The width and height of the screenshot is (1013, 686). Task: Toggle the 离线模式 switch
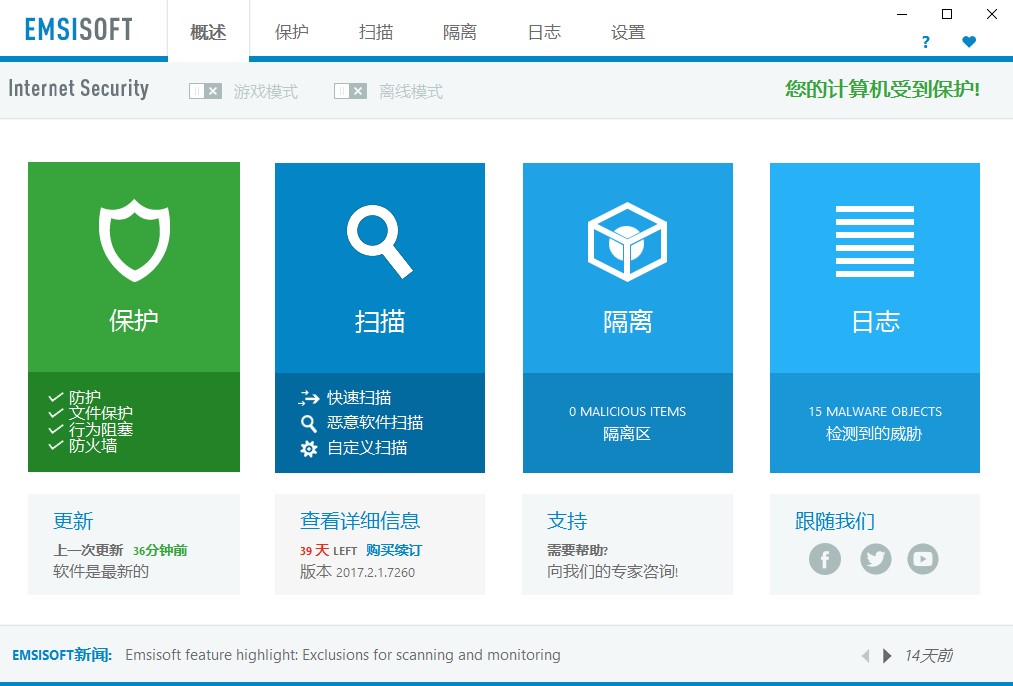tap(350, 91)
